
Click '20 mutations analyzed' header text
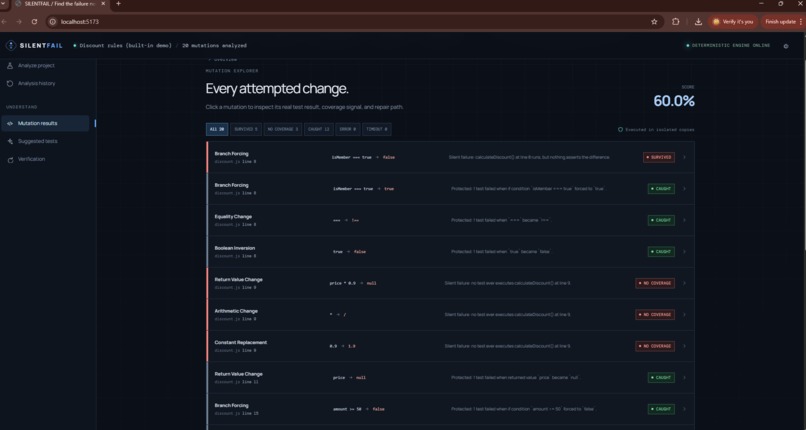[x=214, y=46]
